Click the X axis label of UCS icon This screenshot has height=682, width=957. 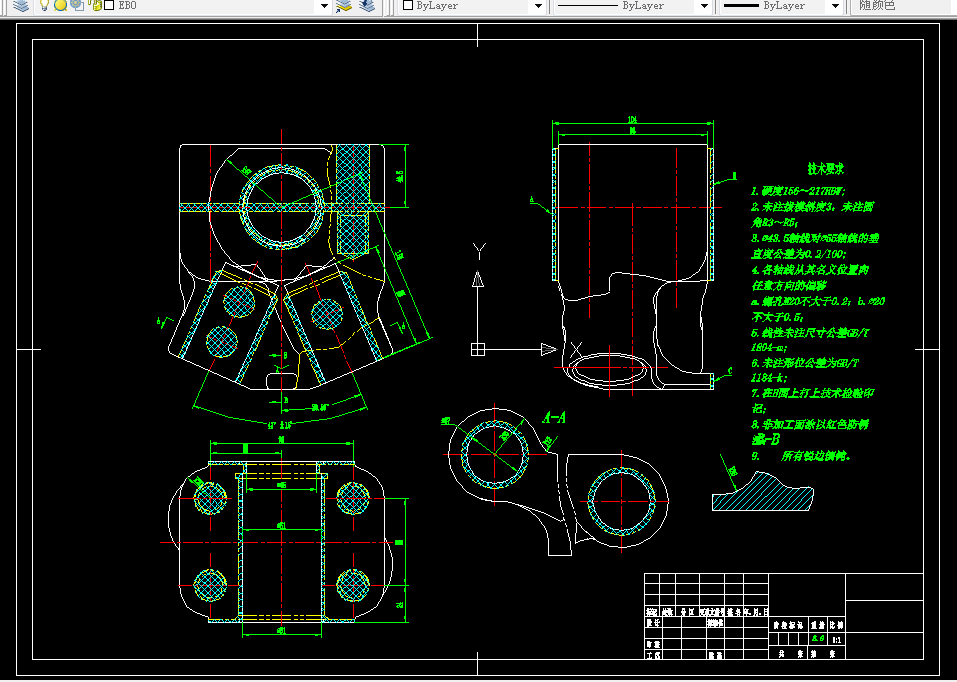coord(576,349)
